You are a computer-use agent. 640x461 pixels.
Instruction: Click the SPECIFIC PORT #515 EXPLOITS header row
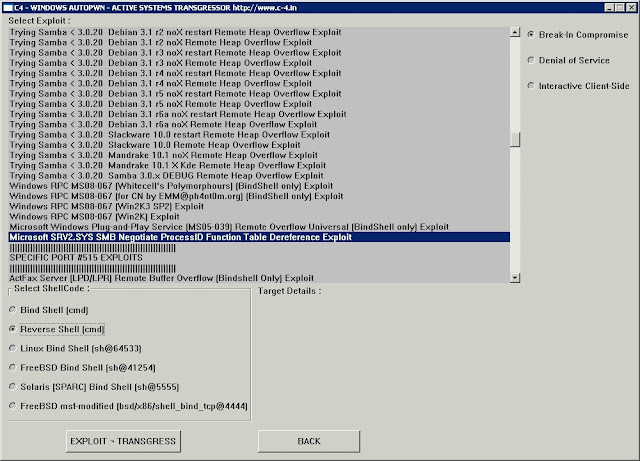[259, 258]
